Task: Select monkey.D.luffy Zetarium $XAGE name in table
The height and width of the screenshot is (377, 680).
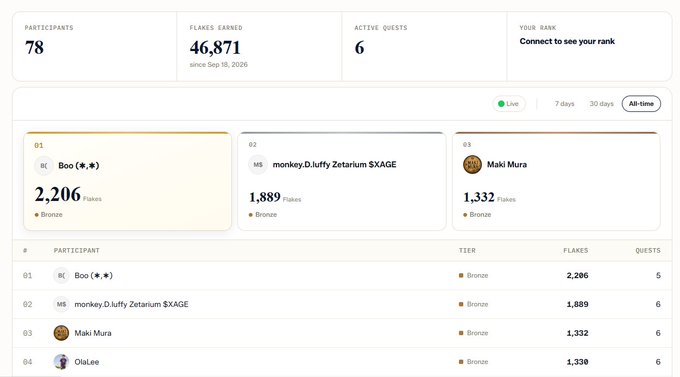Action: click(131, 304)
